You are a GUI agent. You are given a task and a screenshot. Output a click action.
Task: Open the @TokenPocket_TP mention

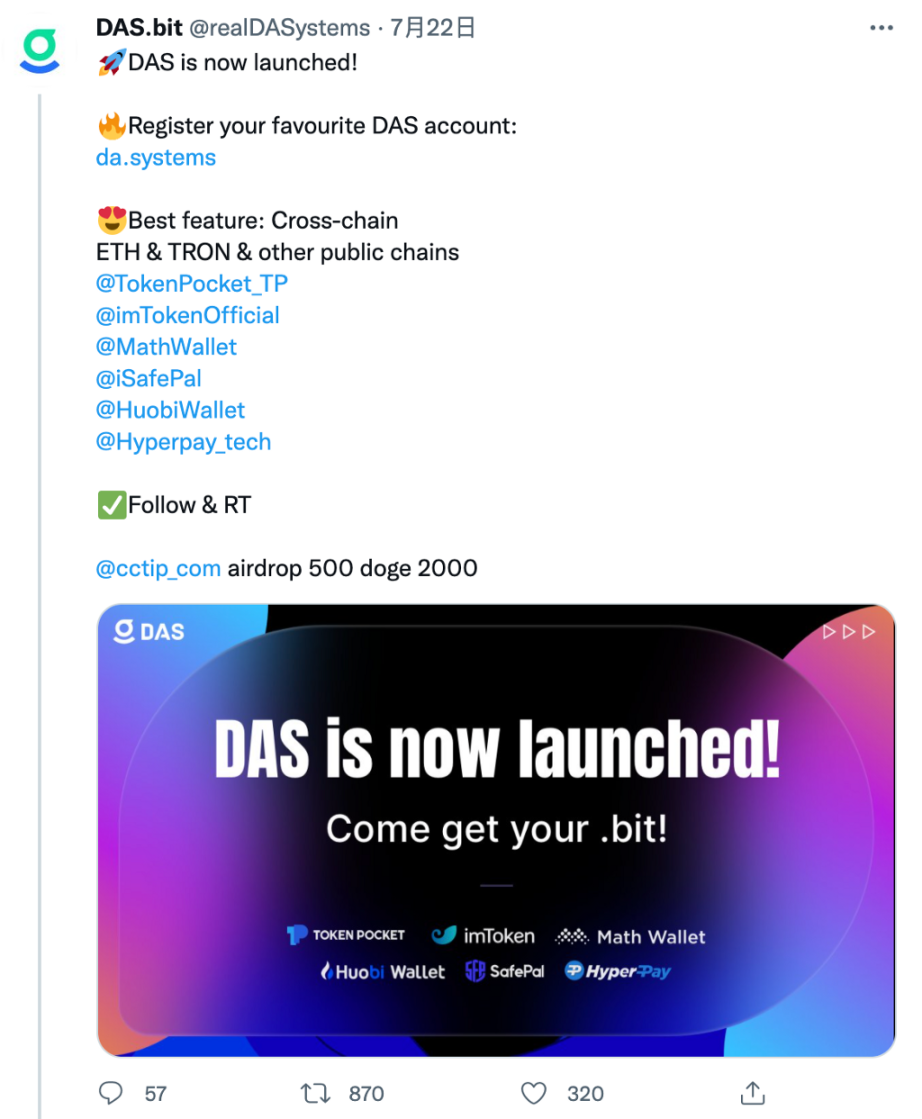pyautogui.click(x=191, y=283)
